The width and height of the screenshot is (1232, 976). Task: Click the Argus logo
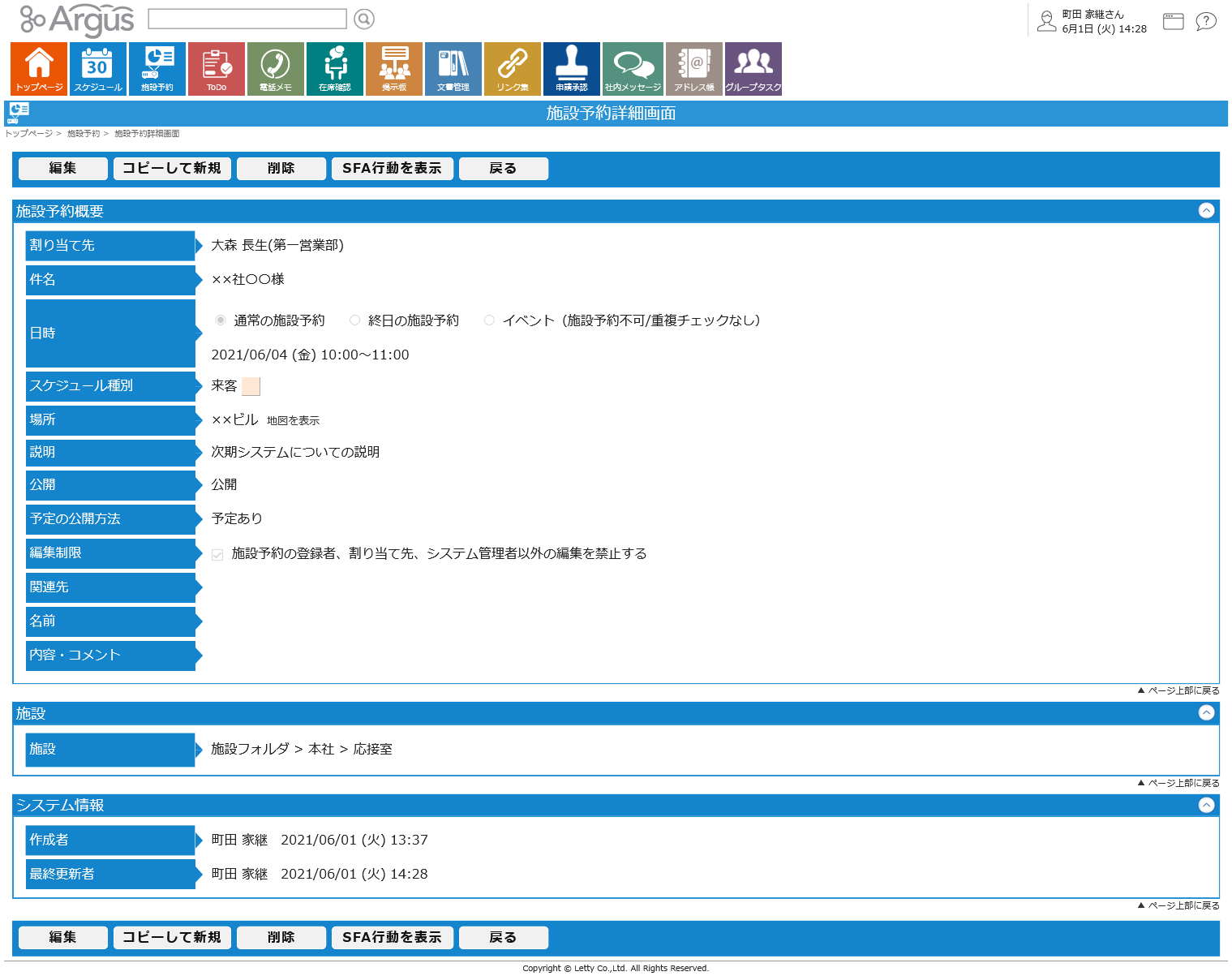coord(77,19)
